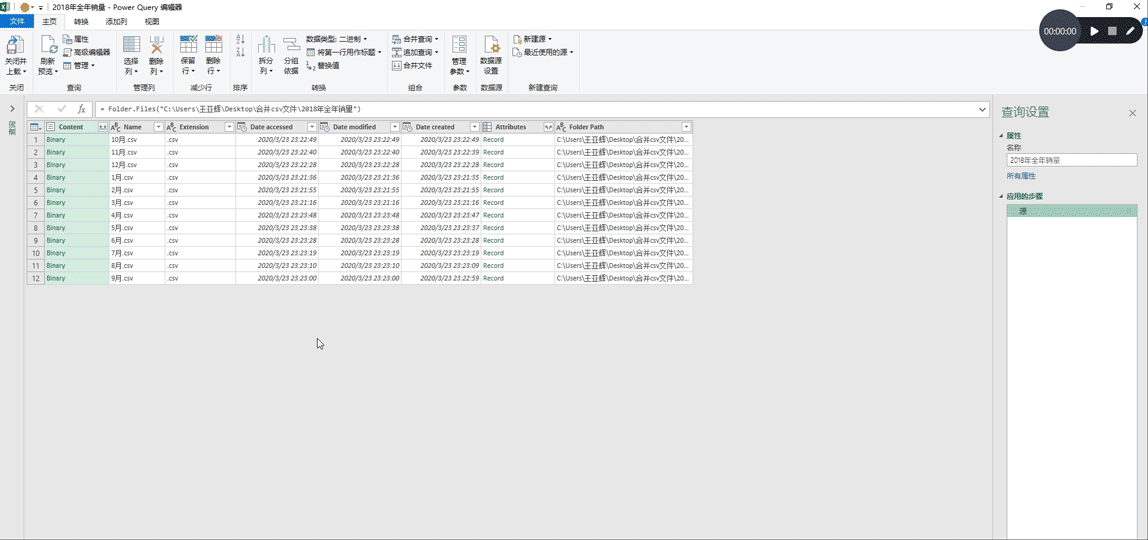The image size is (1148, 540).
Task: Click the recorder play button
Action: click(1095, 31)
